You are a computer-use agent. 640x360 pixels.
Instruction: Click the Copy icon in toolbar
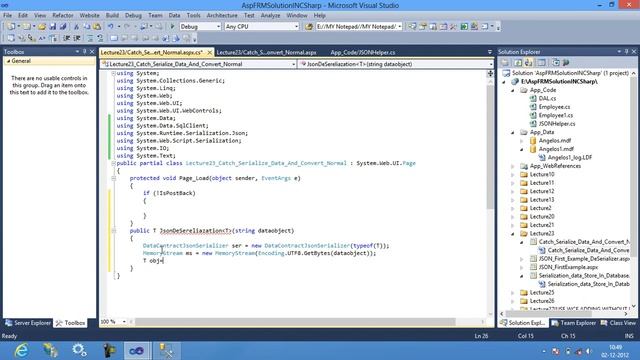(87, 27)
